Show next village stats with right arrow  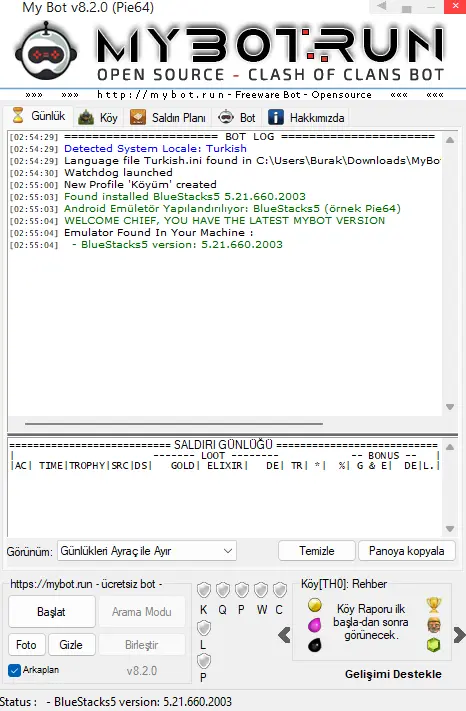(459, 635)
